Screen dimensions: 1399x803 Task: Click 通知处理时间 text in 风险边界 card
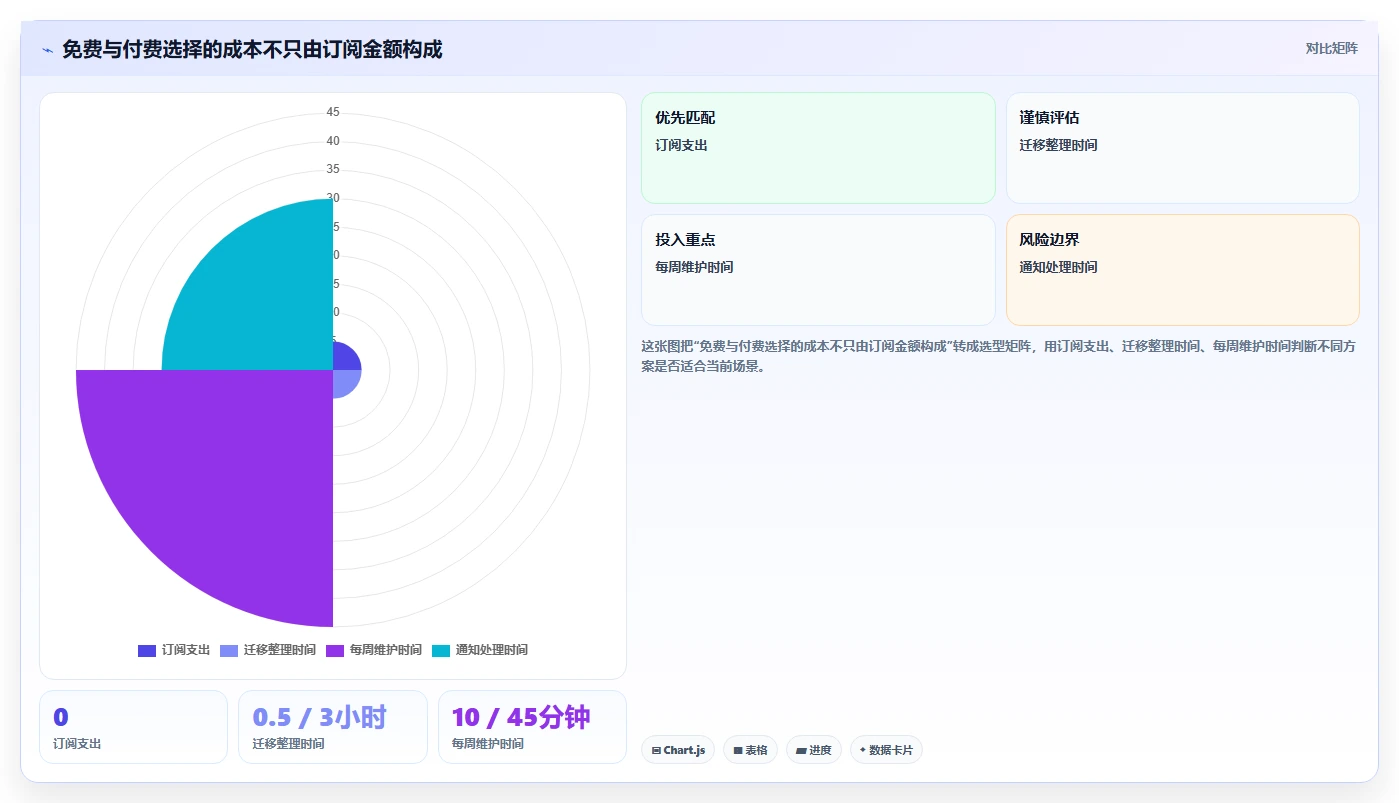(1058, 267)
